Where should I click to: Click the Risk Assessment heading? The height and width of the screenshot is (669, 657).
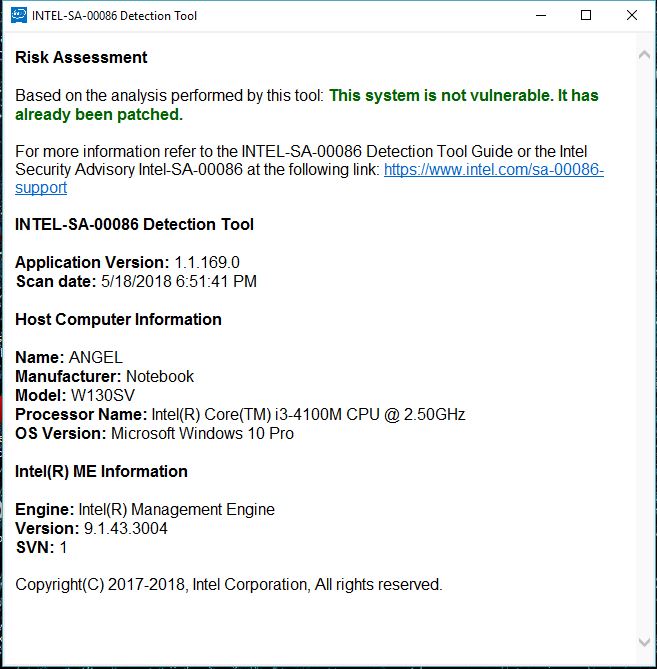click(81, 57)
